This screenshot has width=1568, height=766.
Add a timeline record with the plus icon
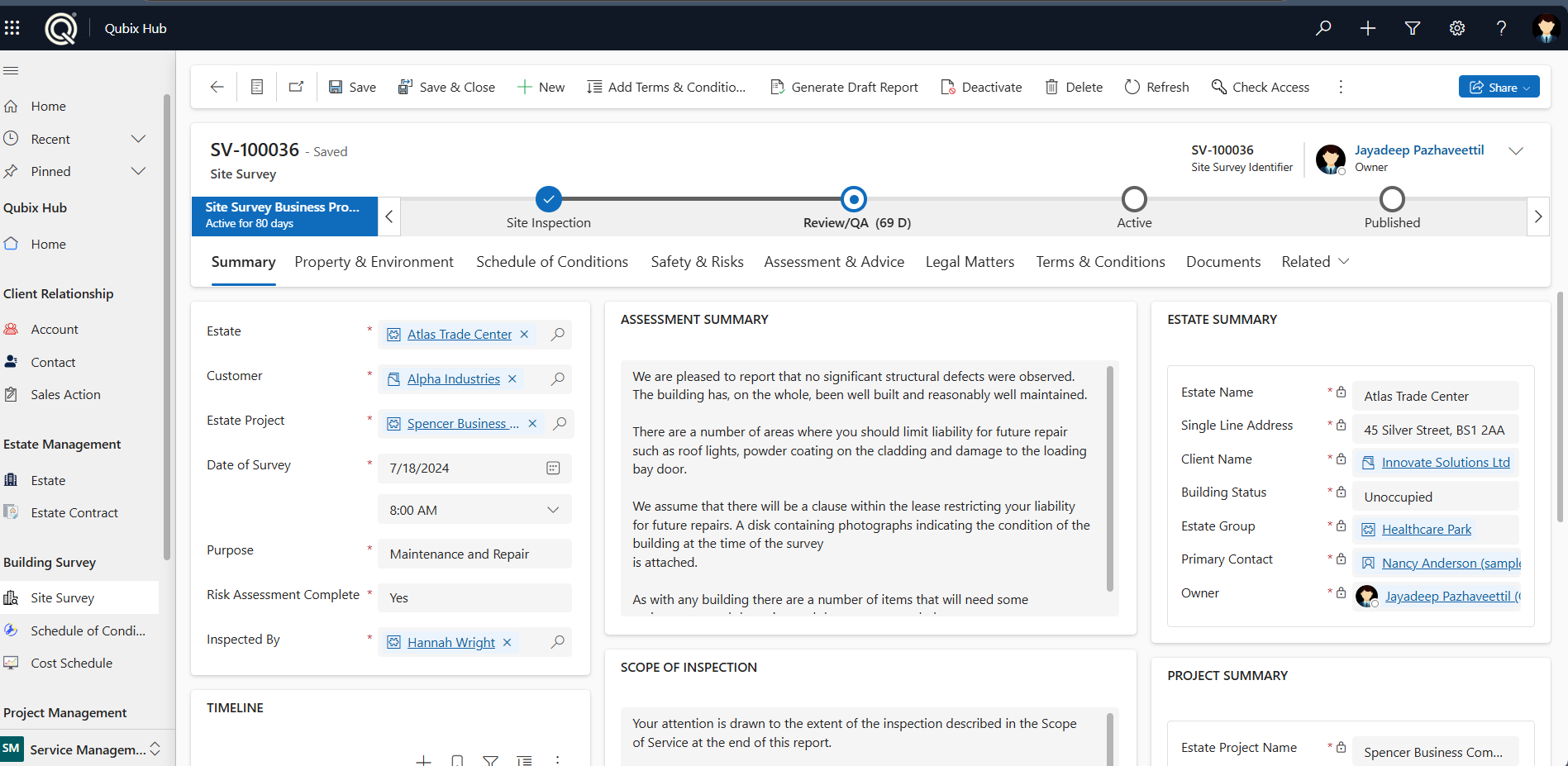[423, 759]
